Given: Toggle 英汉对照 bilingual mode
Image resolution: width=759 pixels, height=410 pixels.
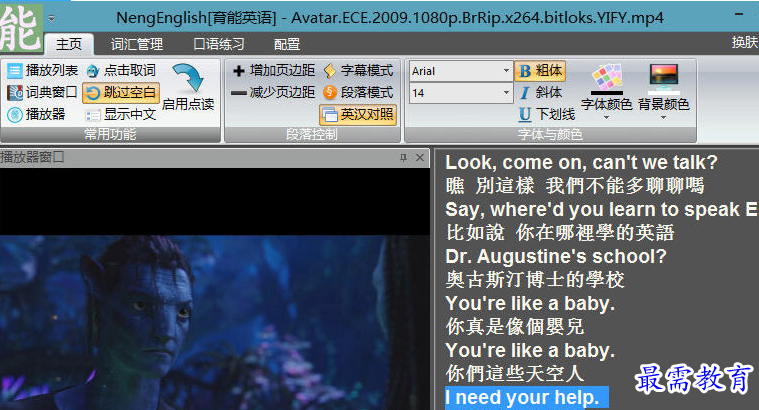Looking at the screenshot, I should [x=358, y=115].
